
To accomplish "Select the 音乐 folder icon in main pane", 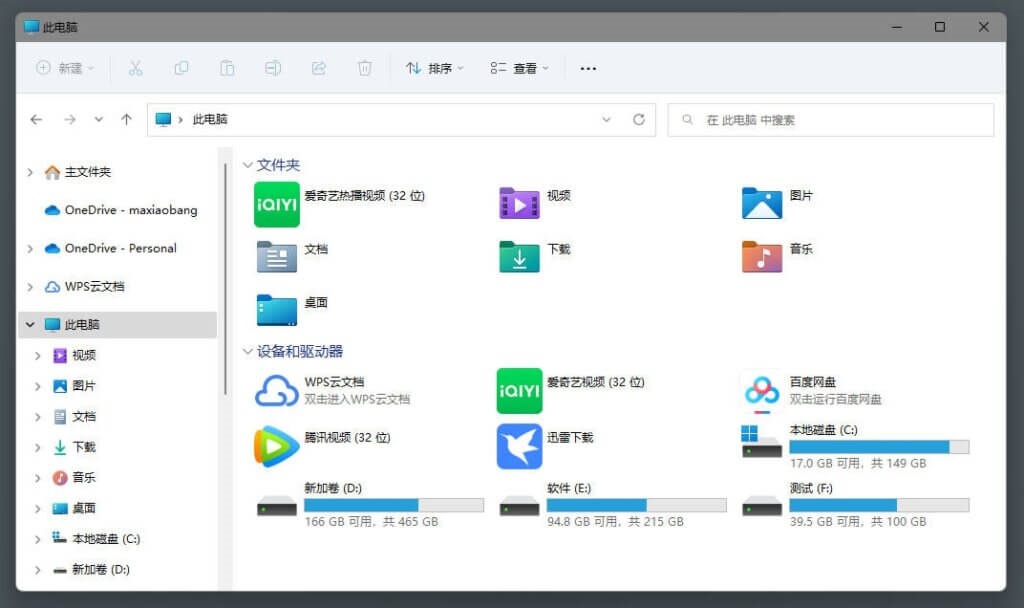I will coord(761,257).
